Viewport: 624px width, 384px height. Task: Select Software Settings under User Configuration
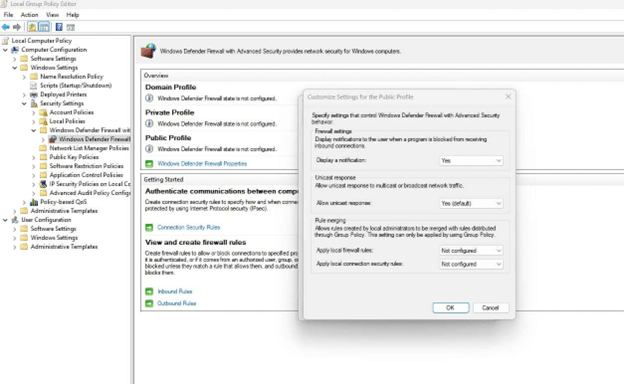pos(53,229)
